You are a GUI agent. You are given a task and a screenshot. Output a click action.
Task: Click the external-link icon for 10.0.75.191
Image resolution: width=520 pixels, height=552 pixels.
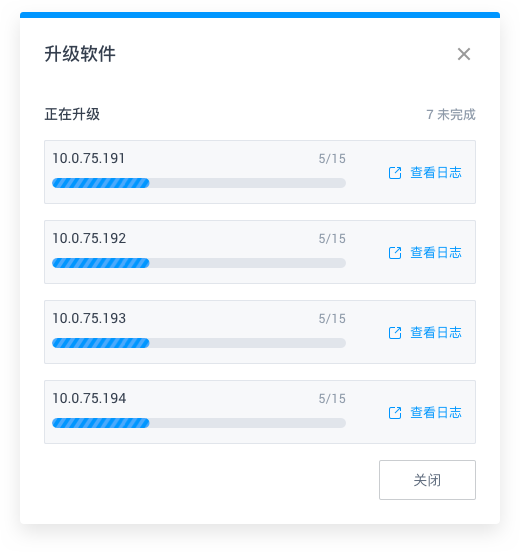395,173
